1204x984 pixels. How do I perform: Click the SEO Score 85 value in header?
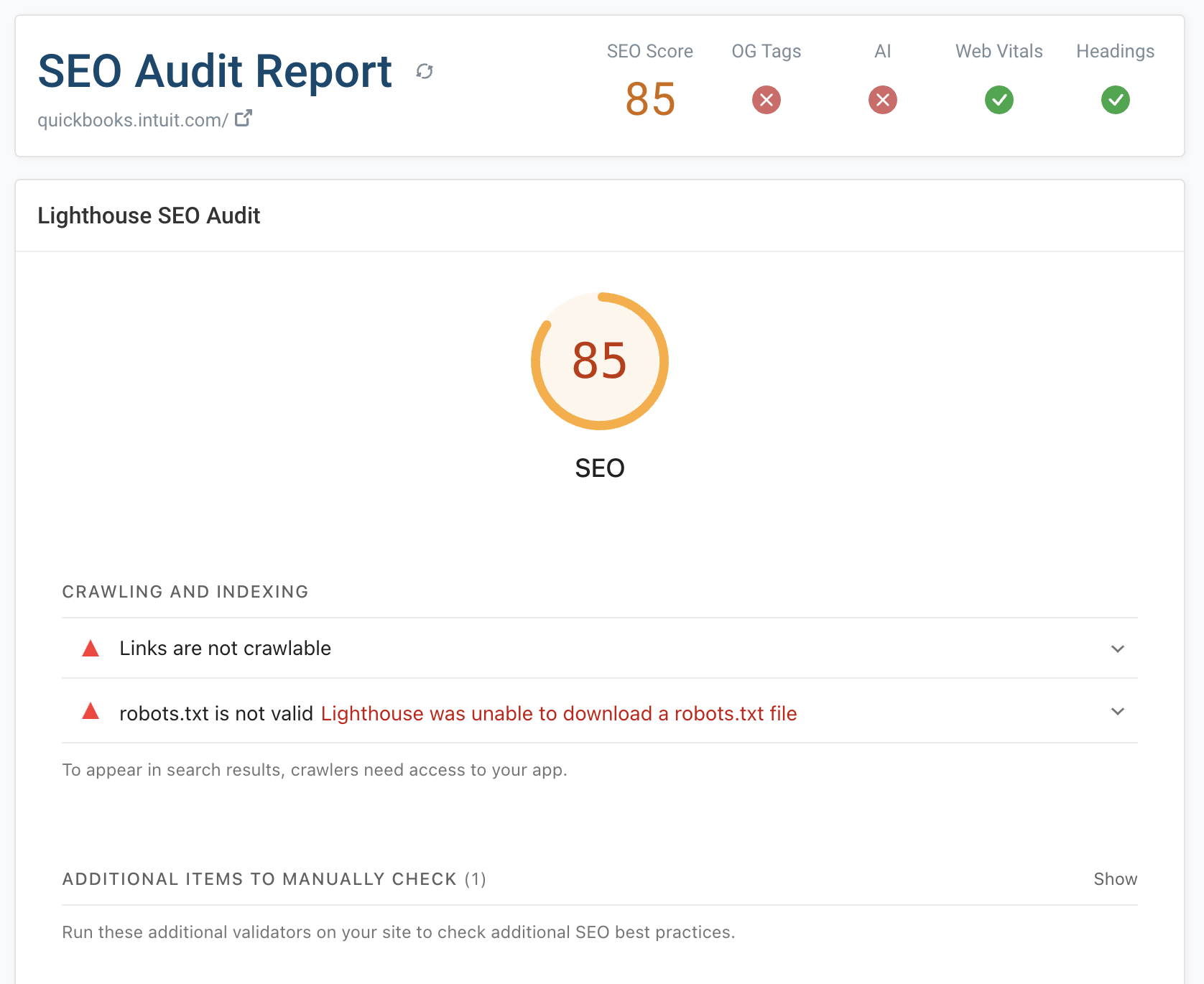tap(650, 98)
